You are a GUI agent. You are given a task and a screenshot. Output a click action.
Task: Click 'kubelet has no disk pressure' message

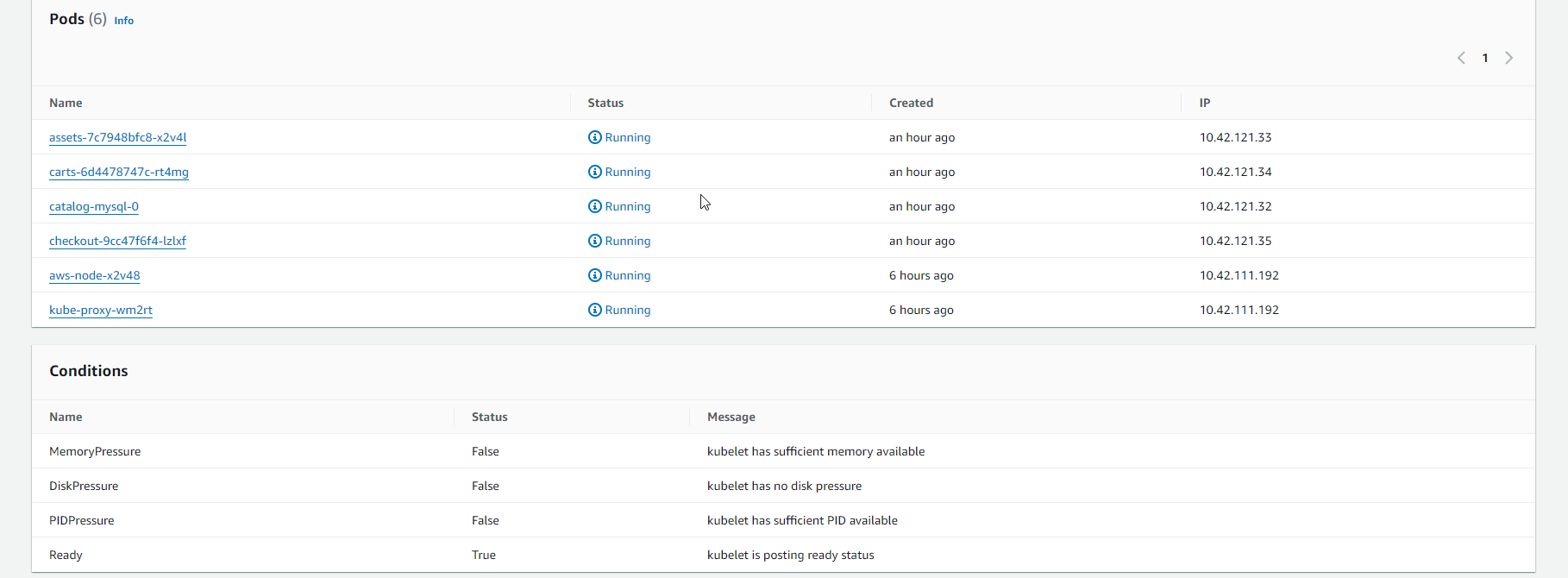[x=784, y=486]
